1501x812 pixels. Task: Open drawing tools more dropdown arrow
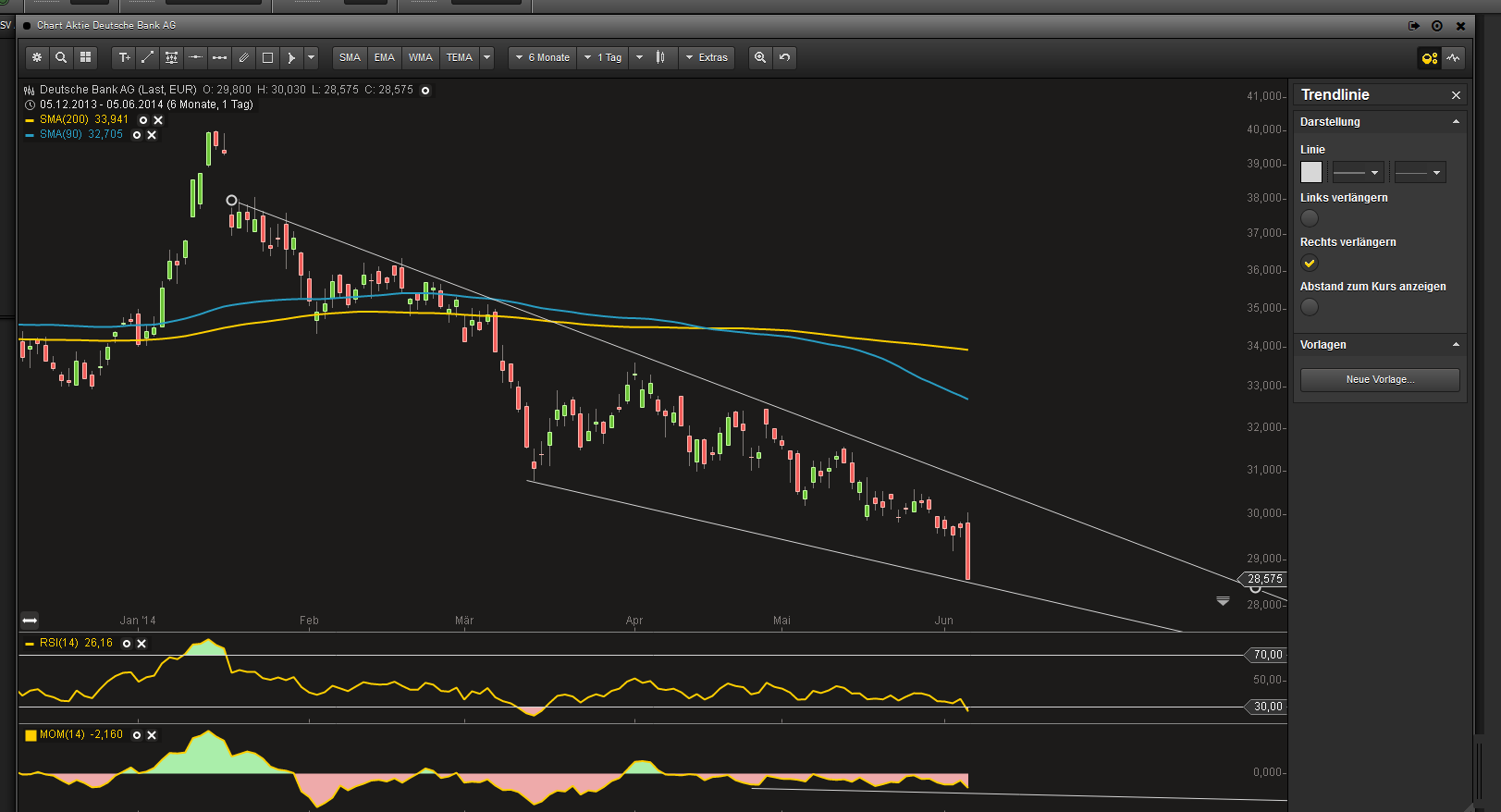[x=312, y=57]
